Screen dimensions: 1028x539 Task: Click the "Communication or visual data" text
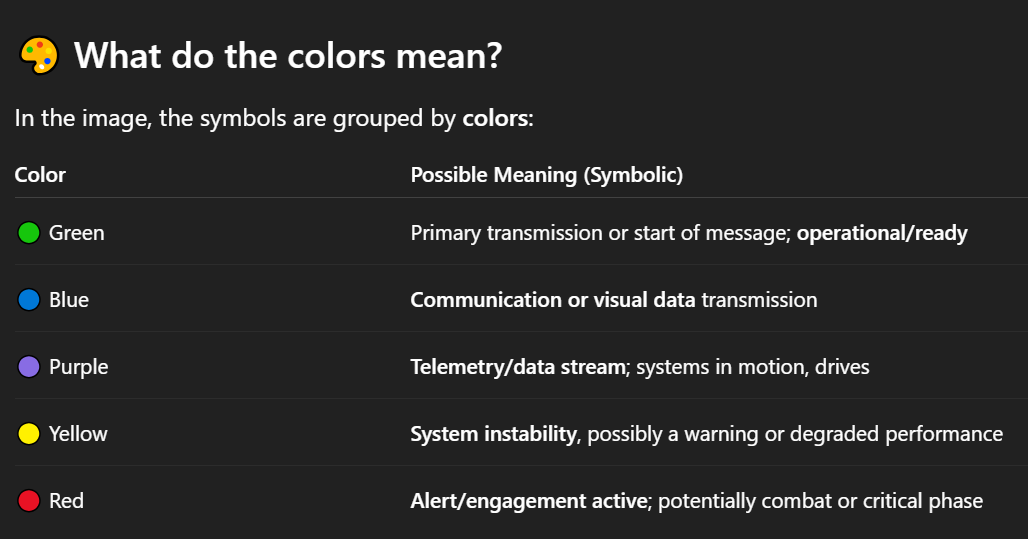coord(553,300)
